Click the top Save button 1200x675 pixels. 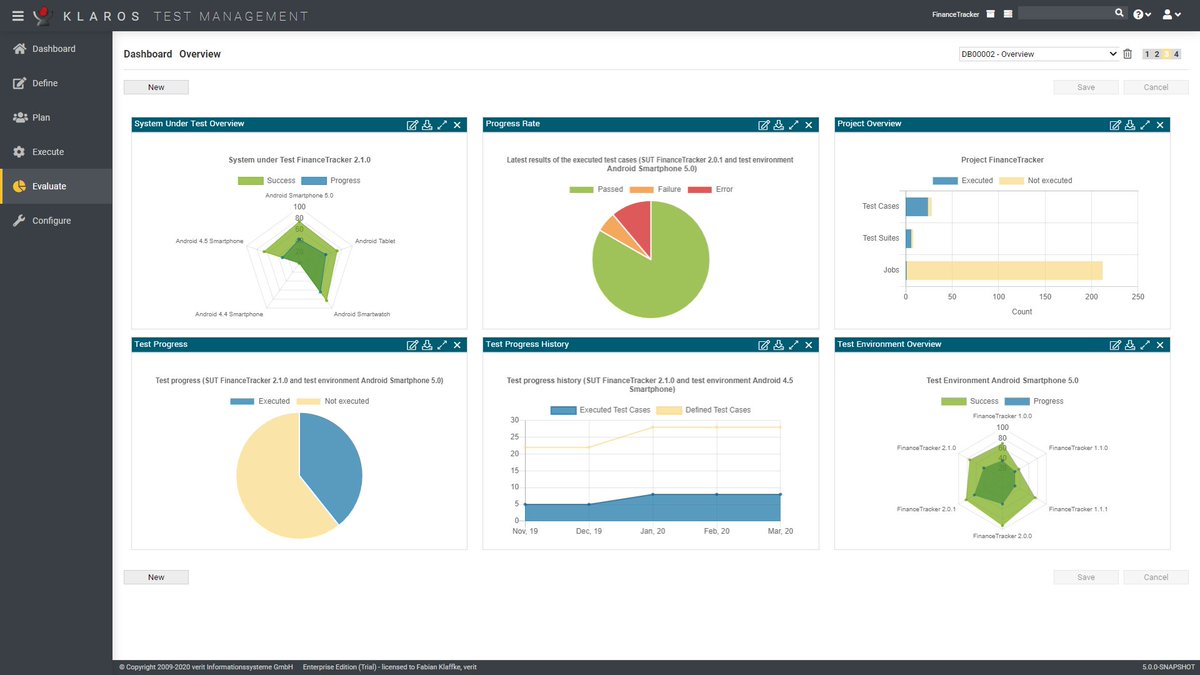click(1086, 87)
